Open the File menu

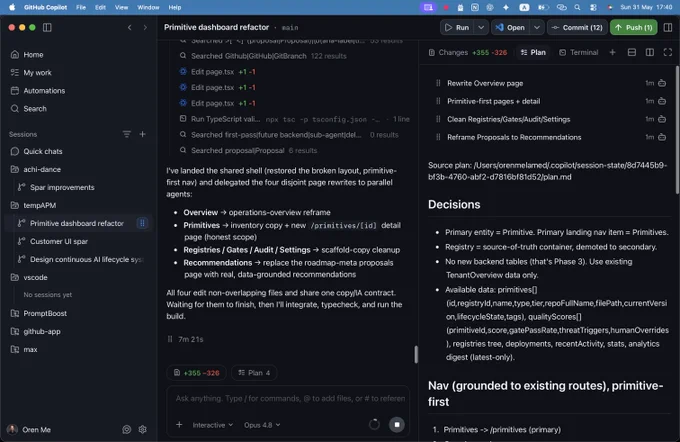coord(81,7)
